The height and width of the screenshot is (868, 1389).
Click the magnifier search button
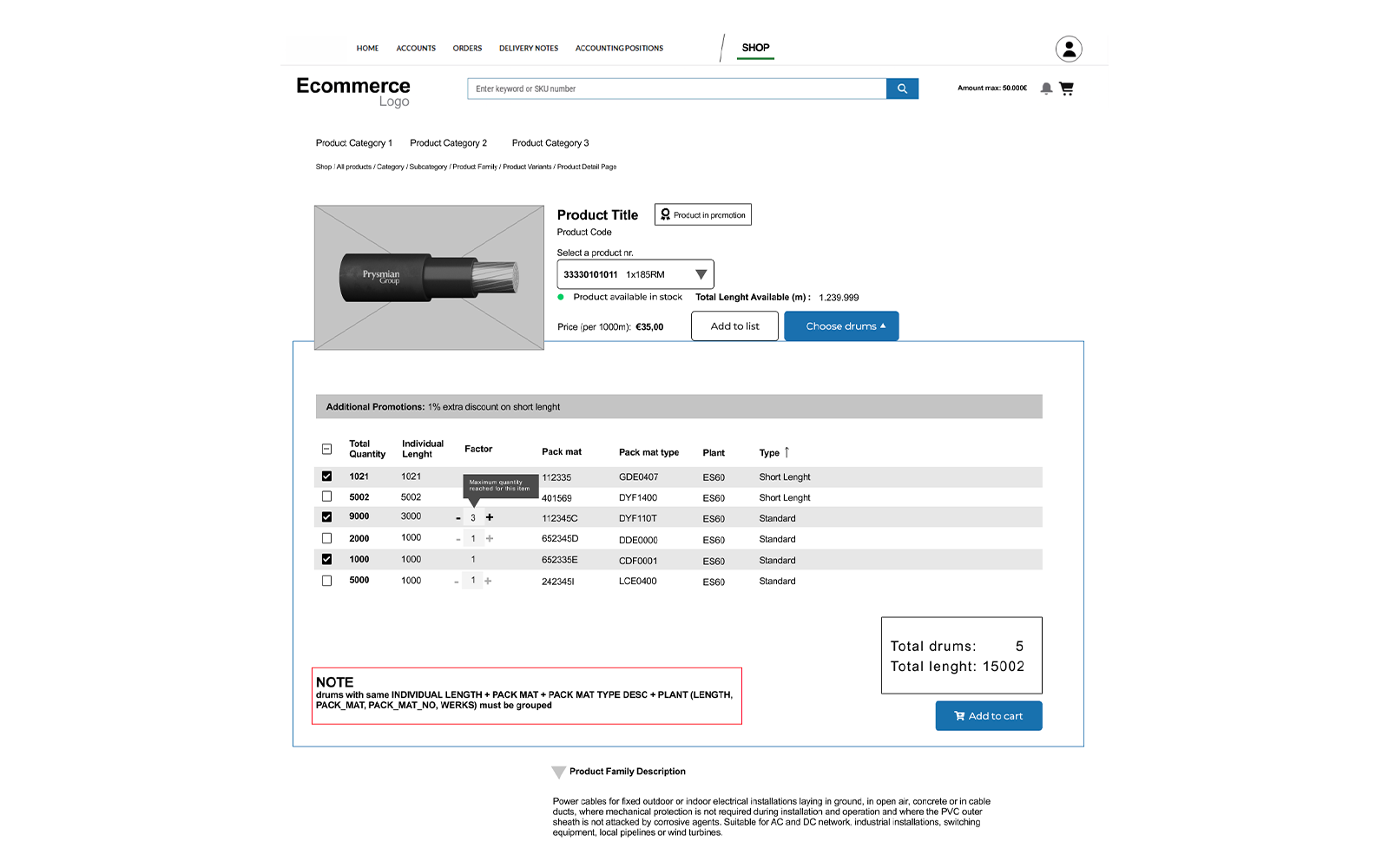click(x=902, y=89)
